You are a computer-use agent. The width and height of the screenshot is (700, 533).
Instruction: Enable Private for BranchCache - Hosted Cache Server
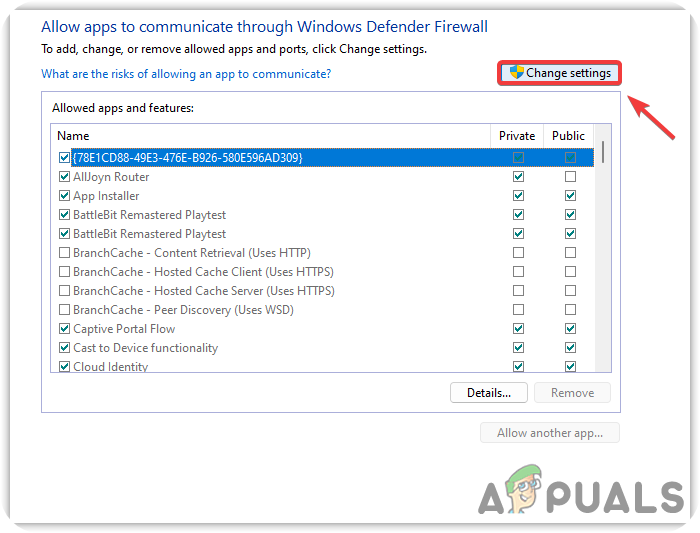click(518, 291)
